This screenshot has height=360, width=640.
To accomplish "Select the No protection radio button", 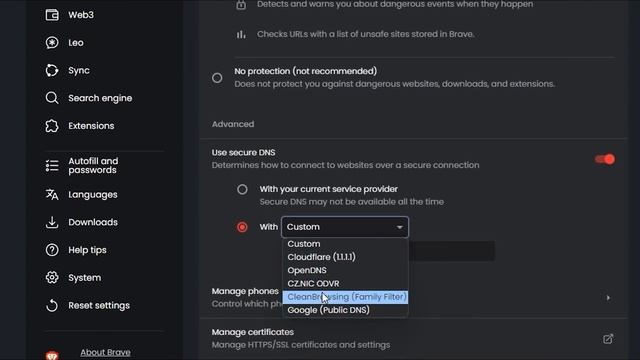I will [x=217, y=78].
